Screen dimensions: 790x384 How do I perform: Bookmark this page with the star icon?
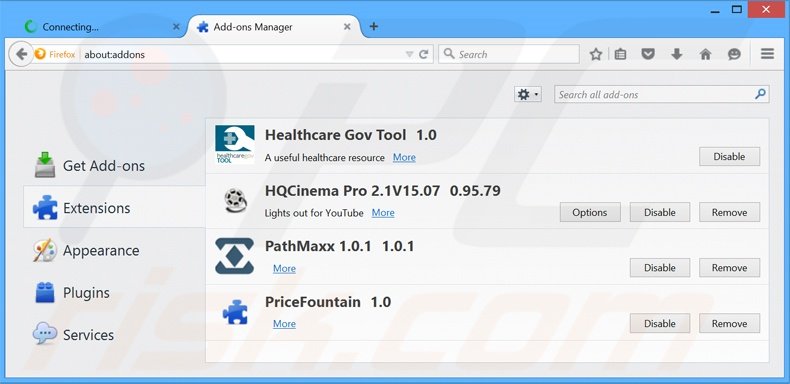point(596,54)
